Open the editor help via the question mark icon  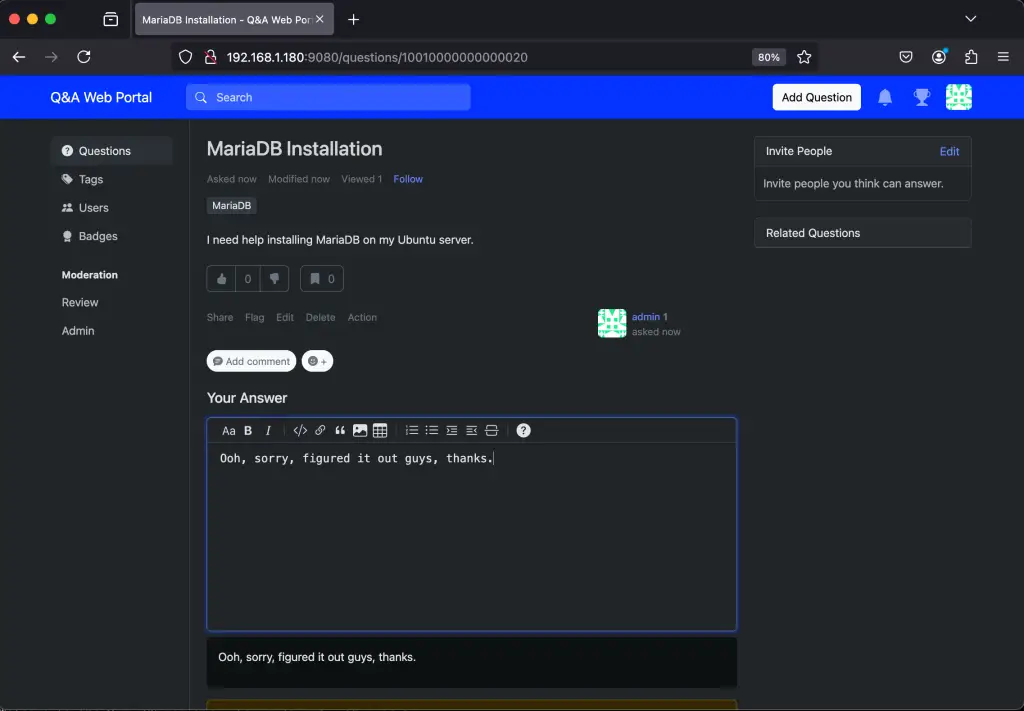coord(523,430)
